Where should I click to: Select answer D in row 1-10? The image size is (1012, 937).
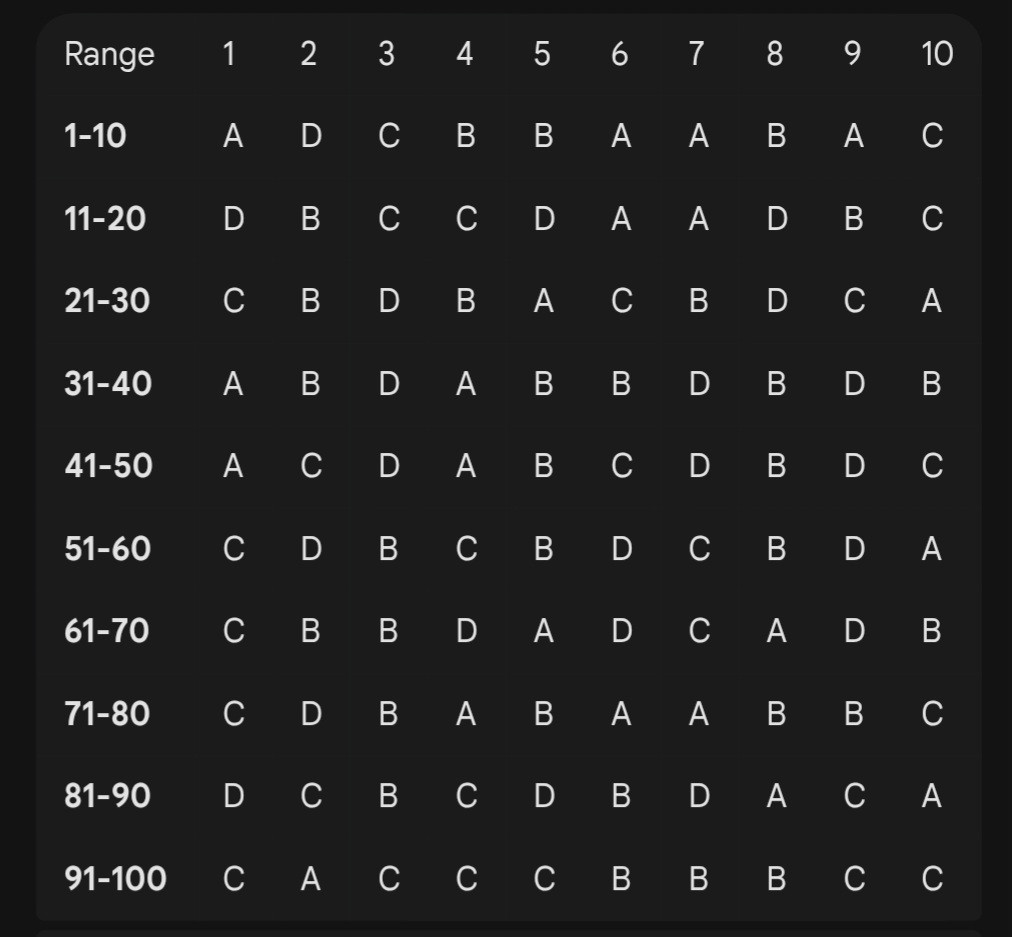click(311, 136)
